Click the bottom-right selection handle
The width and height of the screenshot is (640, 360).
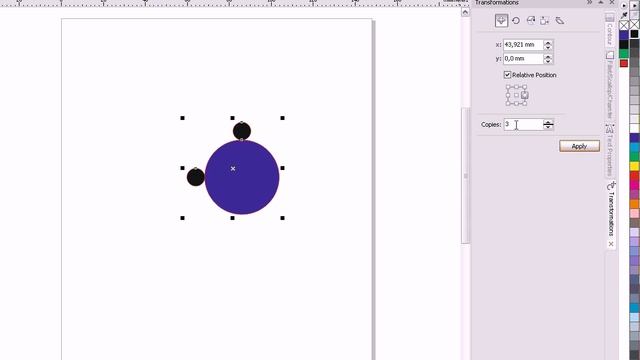[x=282, y=218]
